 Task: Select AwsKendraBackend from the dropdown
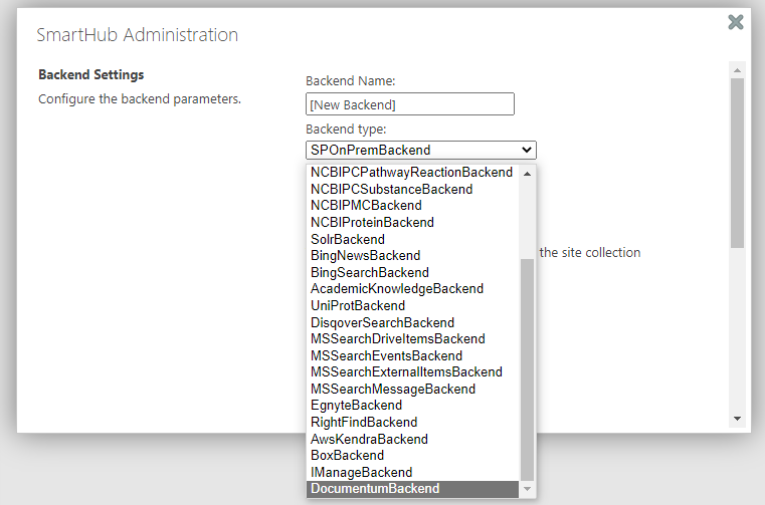[369, 439]
